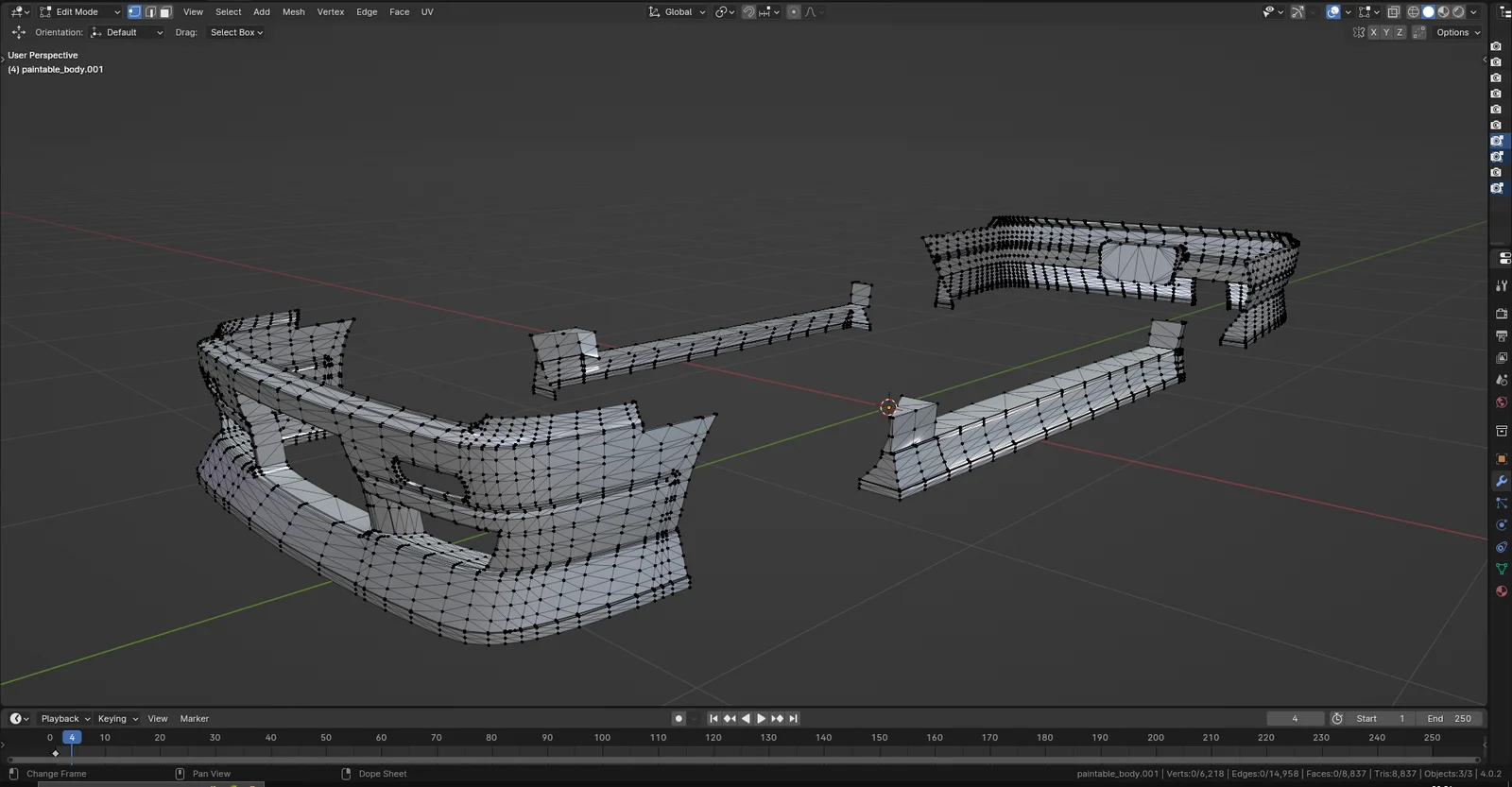This screenshot has width=1512, height=787.
Task: Open the Physics properties tab
Action: point(1502,525)
